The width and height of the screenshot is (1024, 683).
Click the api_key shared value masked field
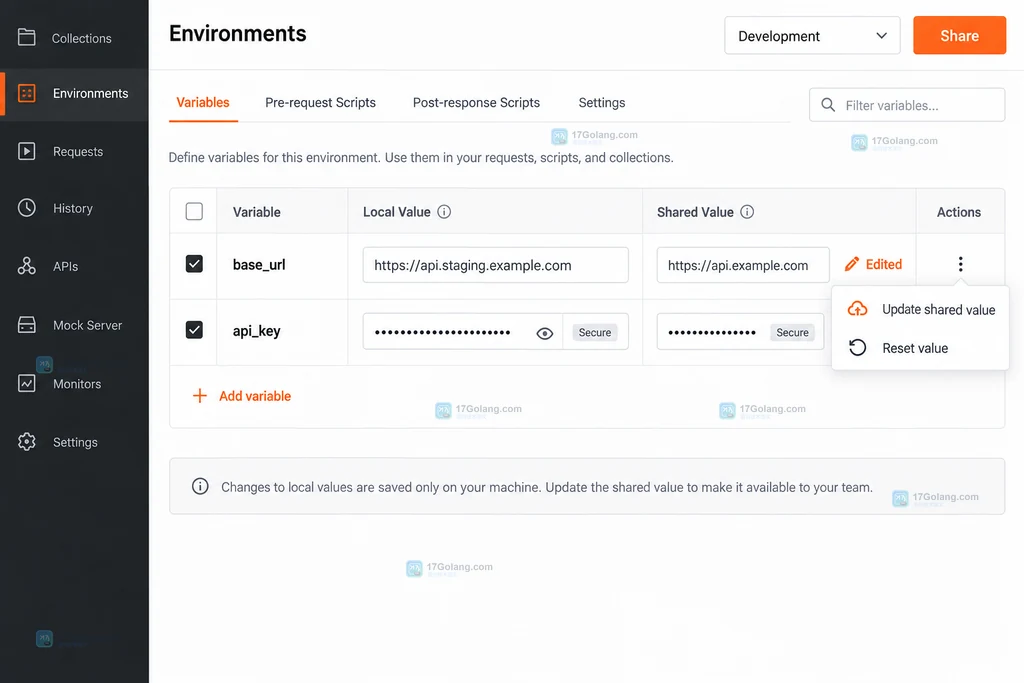(x=741, y=331)
